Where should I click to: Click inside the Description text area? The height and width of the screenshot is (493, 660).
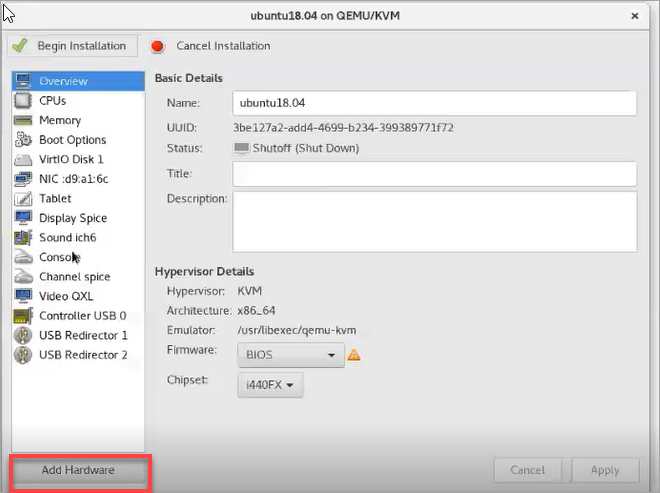(x=434, y=221)
